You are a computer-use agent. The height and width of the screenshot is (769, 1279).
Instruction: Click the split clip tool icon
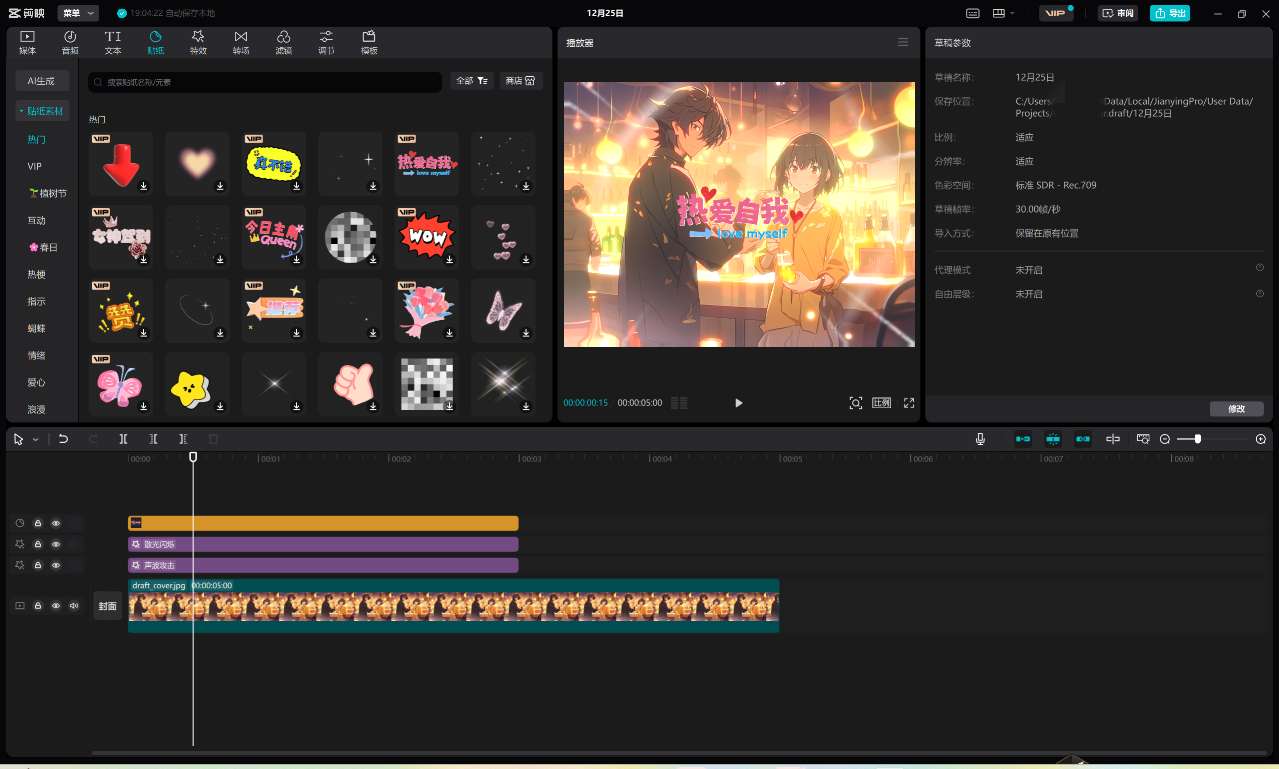(123, 439)
